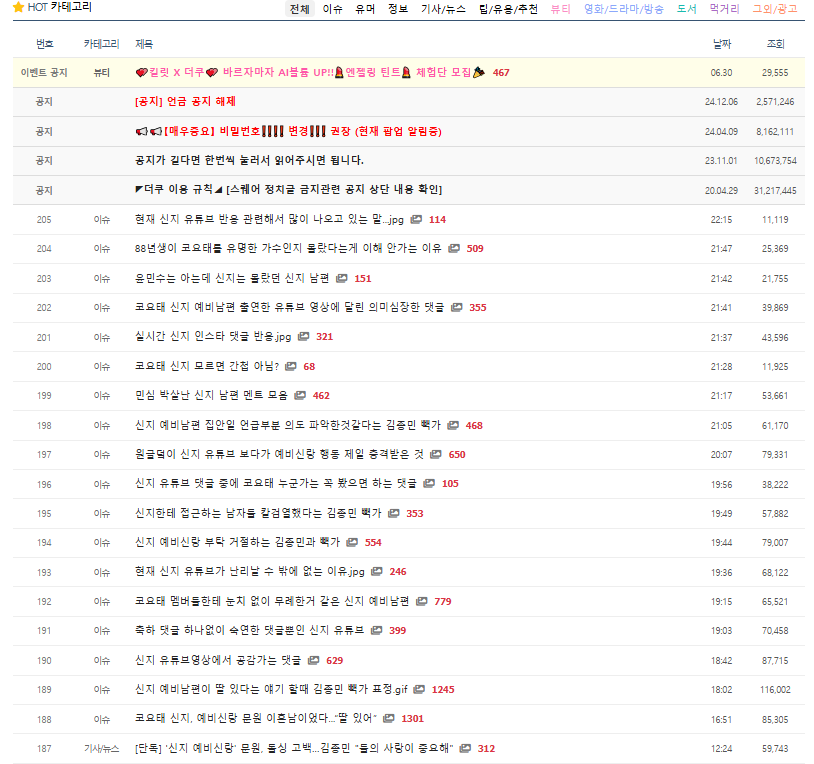
Task: Open the 영화/드라마/방송 category tab
Action: pos(623,9)
